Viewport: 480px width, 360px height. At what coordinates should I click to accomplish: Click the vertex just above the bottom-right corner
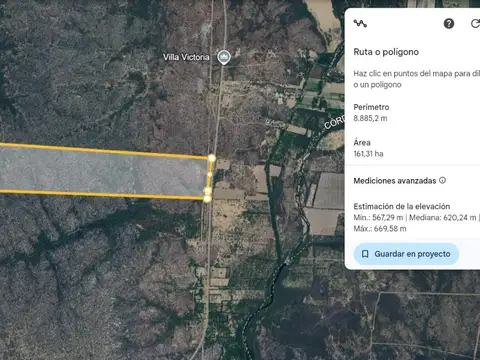(208, 191)
